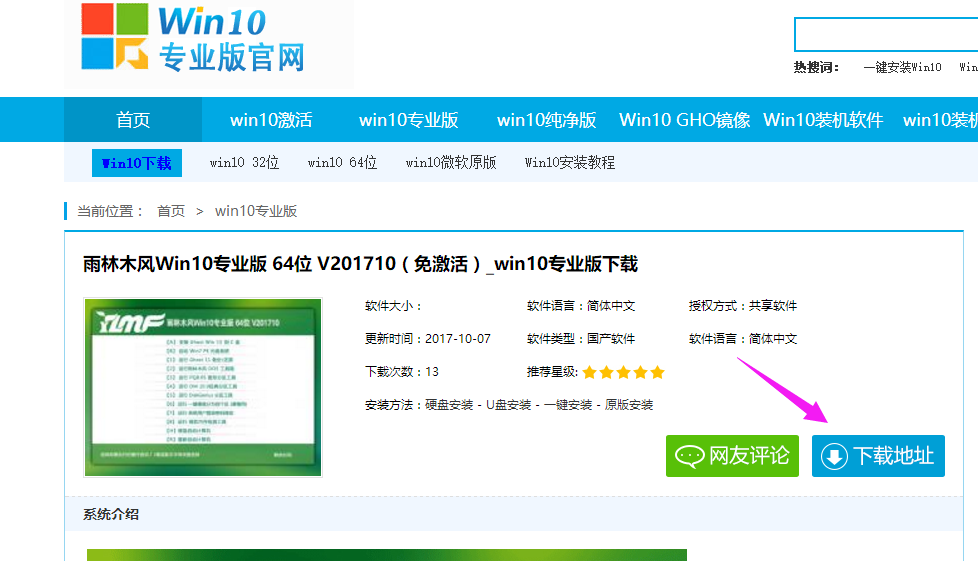Open the 雨林木风 software screenshot thumbnail

(x=203, y=386)
